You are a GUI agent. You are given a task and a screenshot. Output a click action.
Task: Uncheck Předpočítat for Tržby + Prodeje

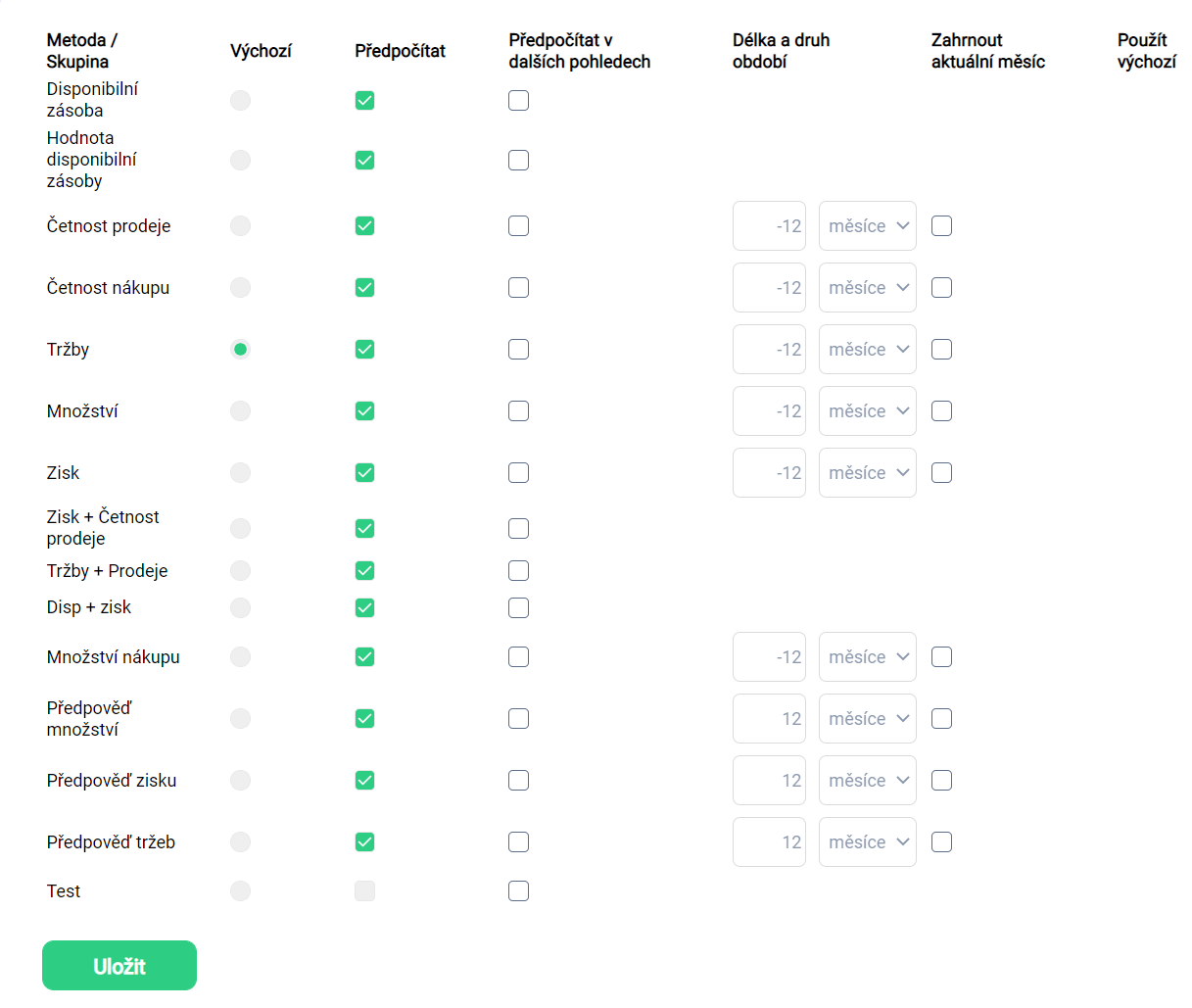click(364, 571)
